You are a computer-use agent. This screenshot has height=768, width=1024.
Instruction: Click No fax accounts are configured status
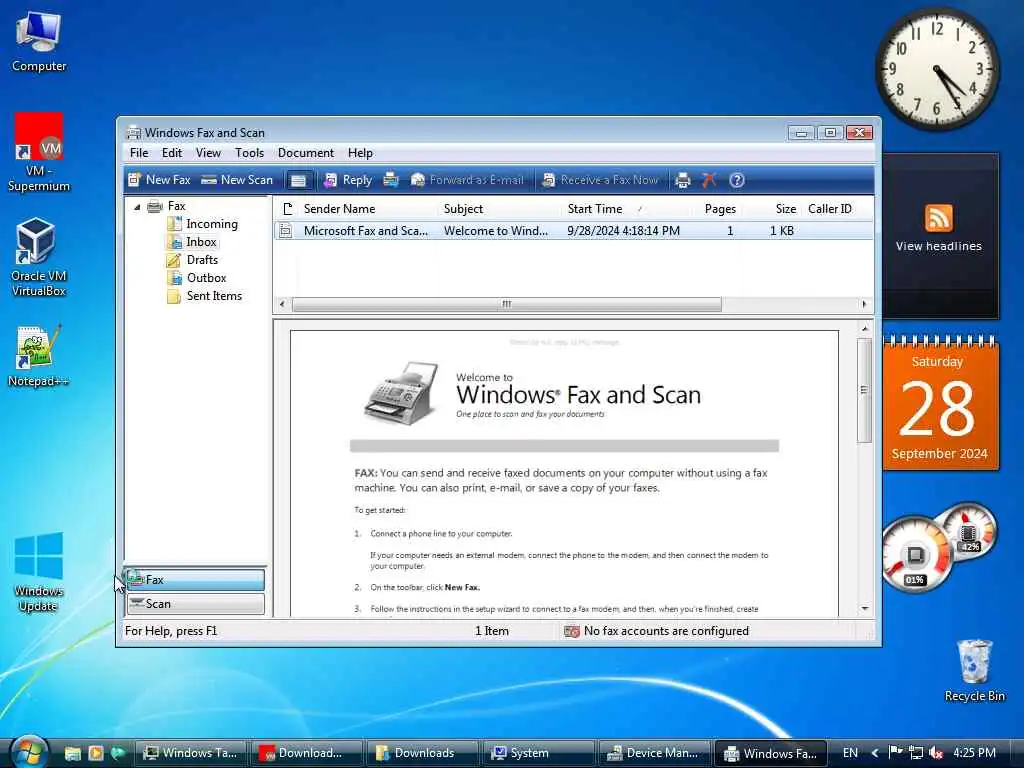click(657, 631)
